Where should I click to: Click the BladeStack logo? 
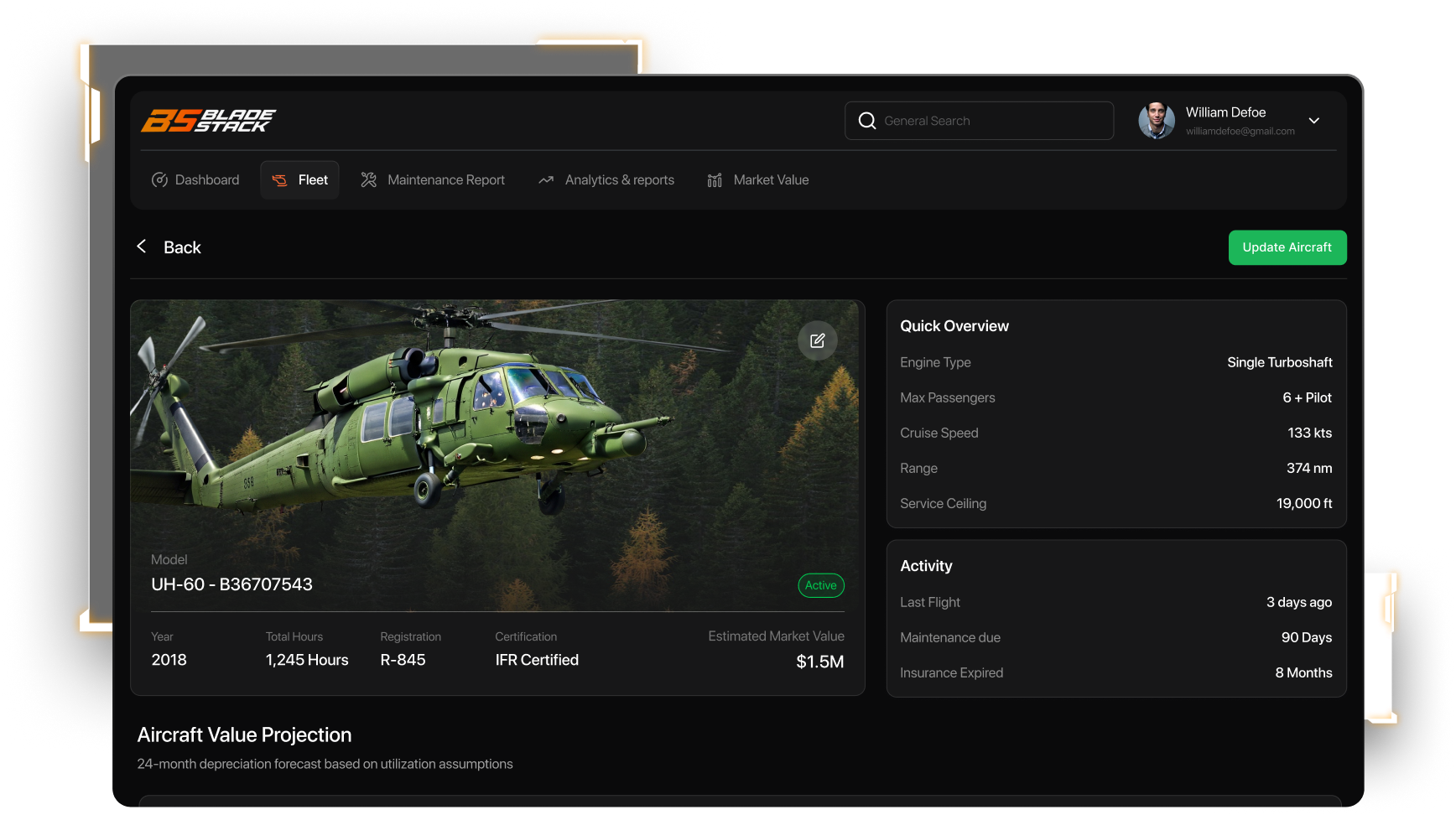[208, 121]
